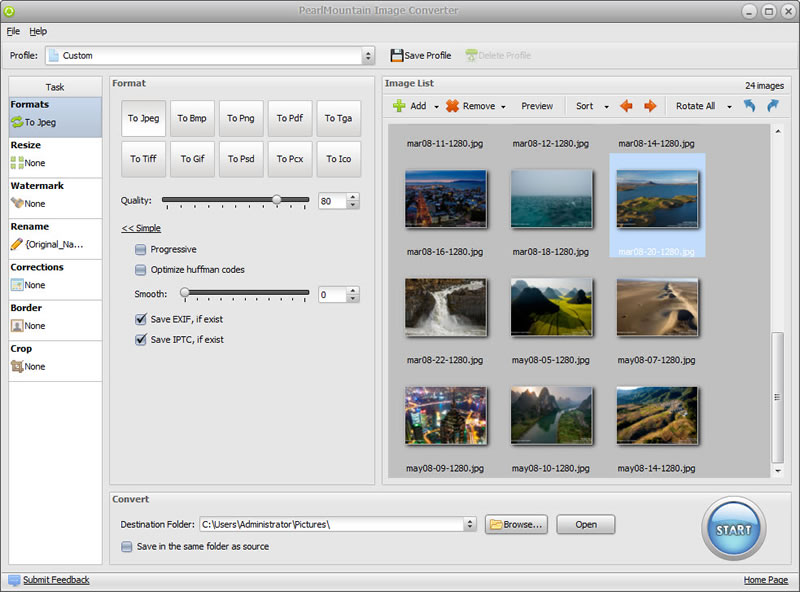Move image left with orange left arrow

[x=626, y=106]
